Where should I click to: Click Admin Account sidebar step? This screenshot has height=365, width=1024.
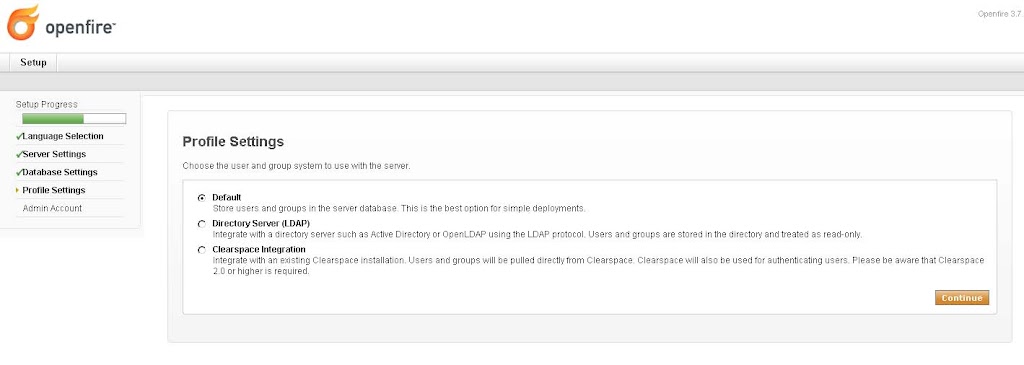(52, 208)
